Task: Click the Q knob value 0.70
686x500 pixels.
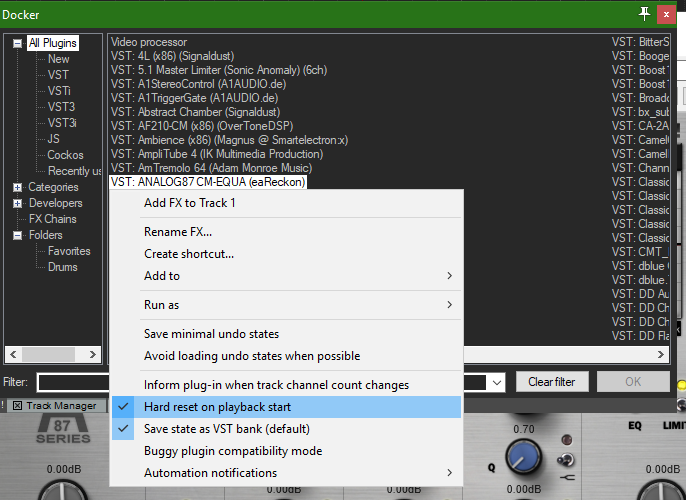Action: [x=523, y=429]
